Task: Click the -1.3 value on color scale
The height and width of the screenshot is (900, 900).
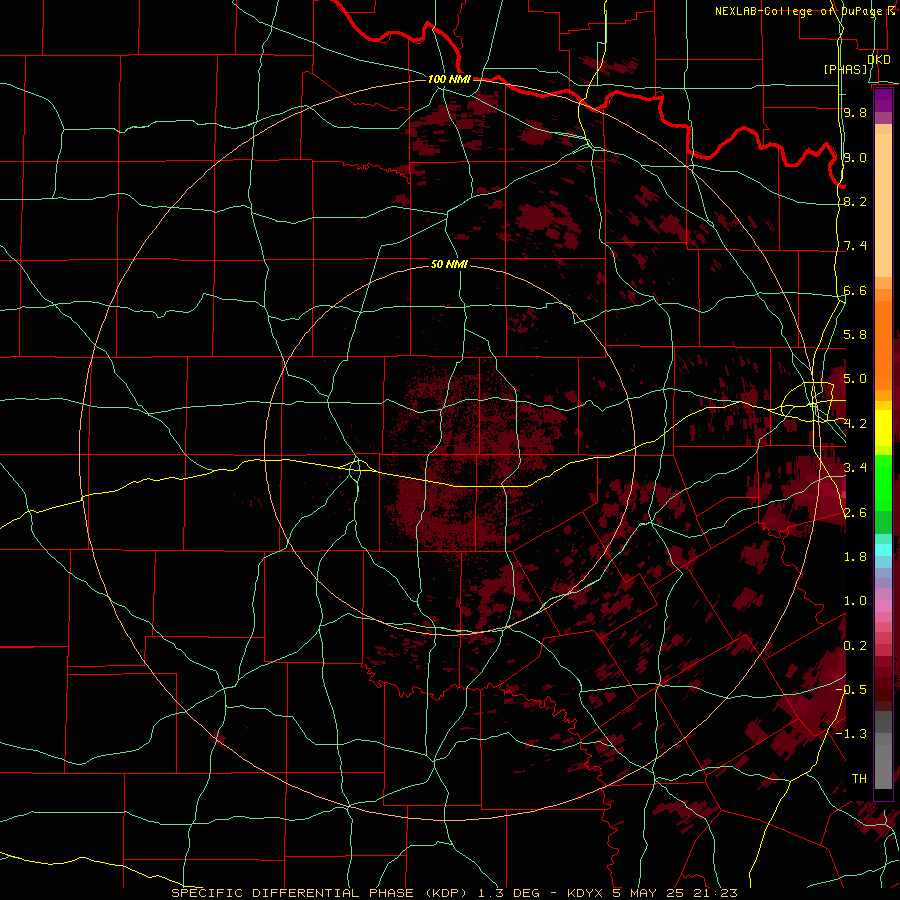Action: click(851, 734)
